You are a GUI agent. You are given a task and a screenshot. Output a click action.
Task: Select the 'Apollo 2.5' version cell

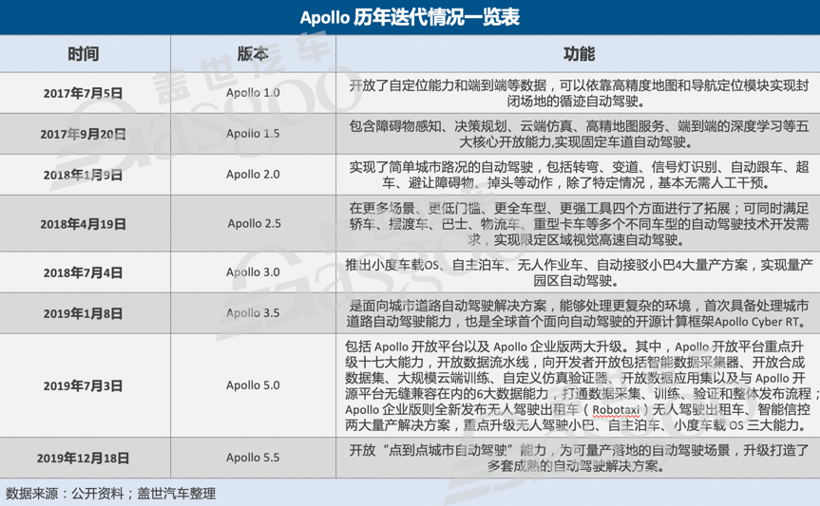pyautogui.click(x=254, y=223)
